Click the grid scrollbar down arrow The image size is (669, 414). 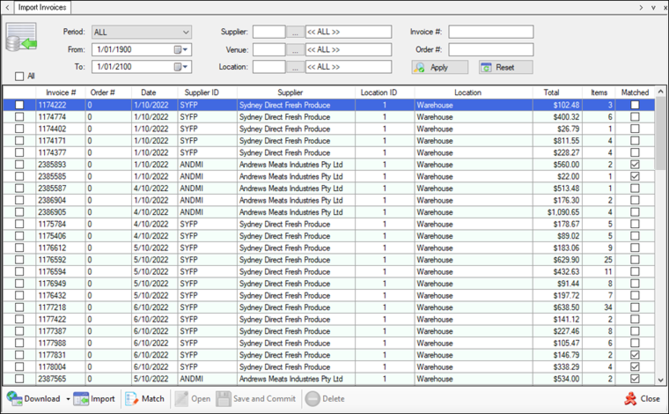(x=660, y=380)
